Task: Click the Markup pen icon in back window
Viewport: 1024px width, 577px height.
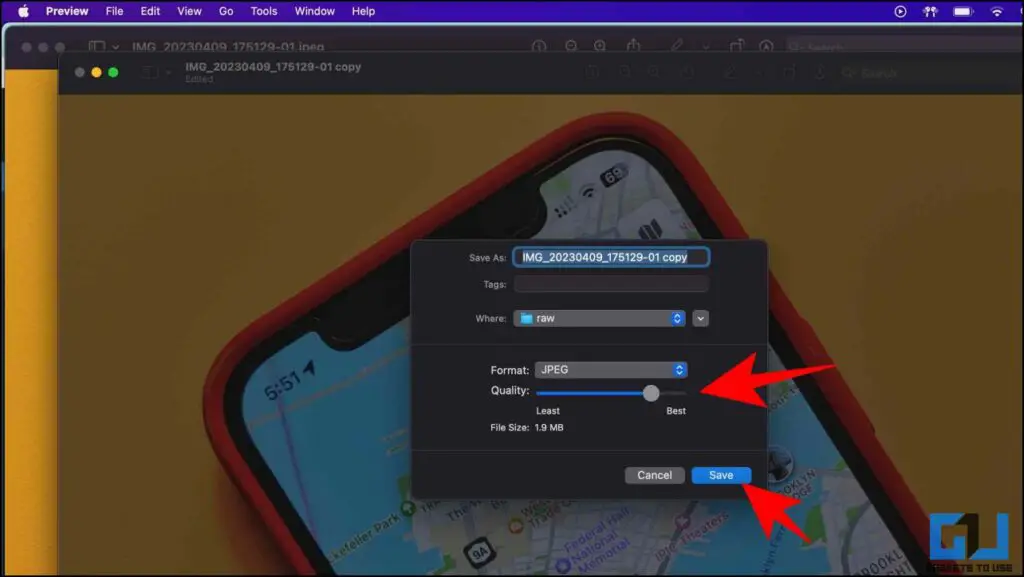Action: [x=677, y=46]
